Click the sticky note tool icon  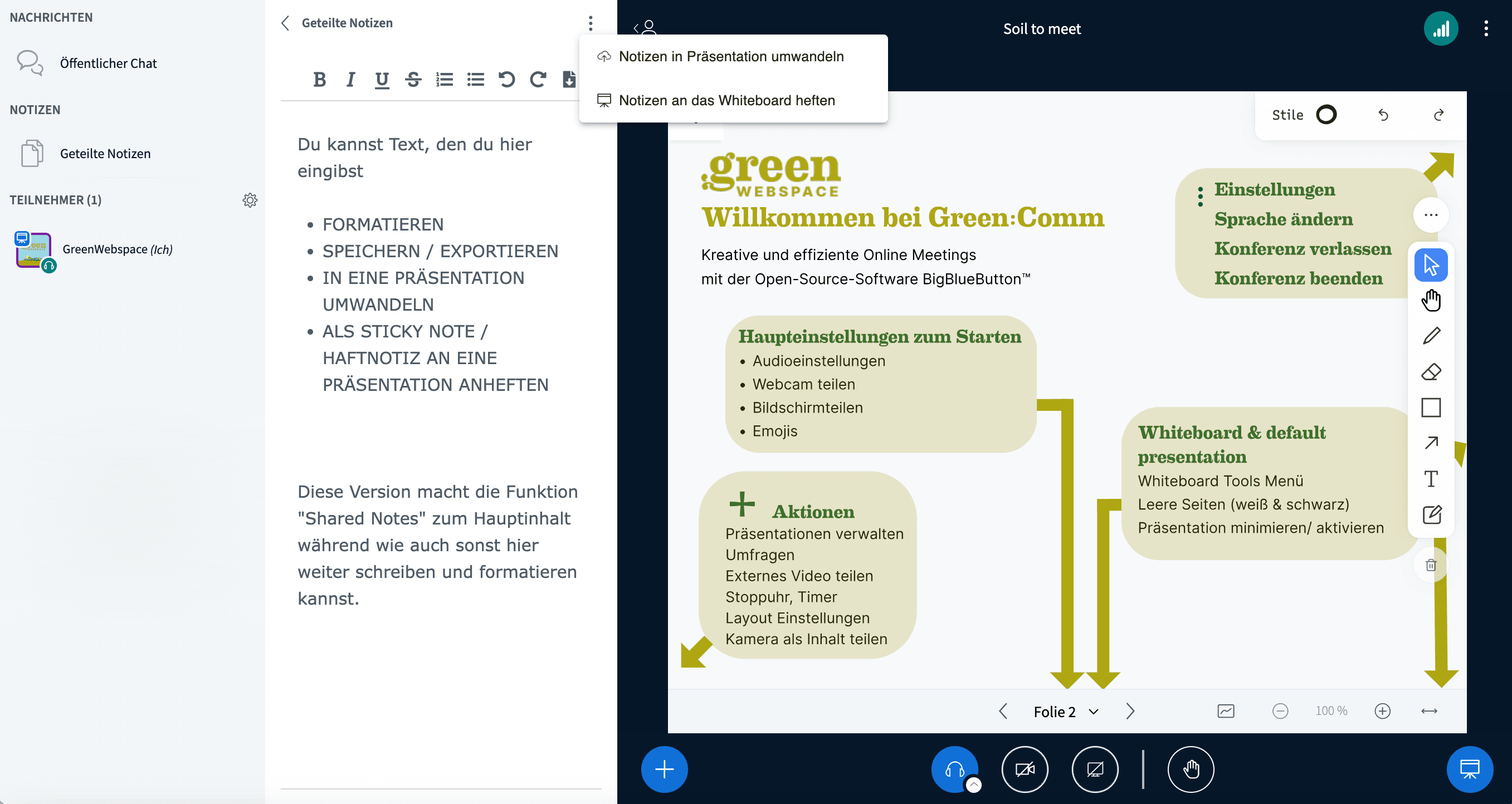click(x=1431, y=515)
